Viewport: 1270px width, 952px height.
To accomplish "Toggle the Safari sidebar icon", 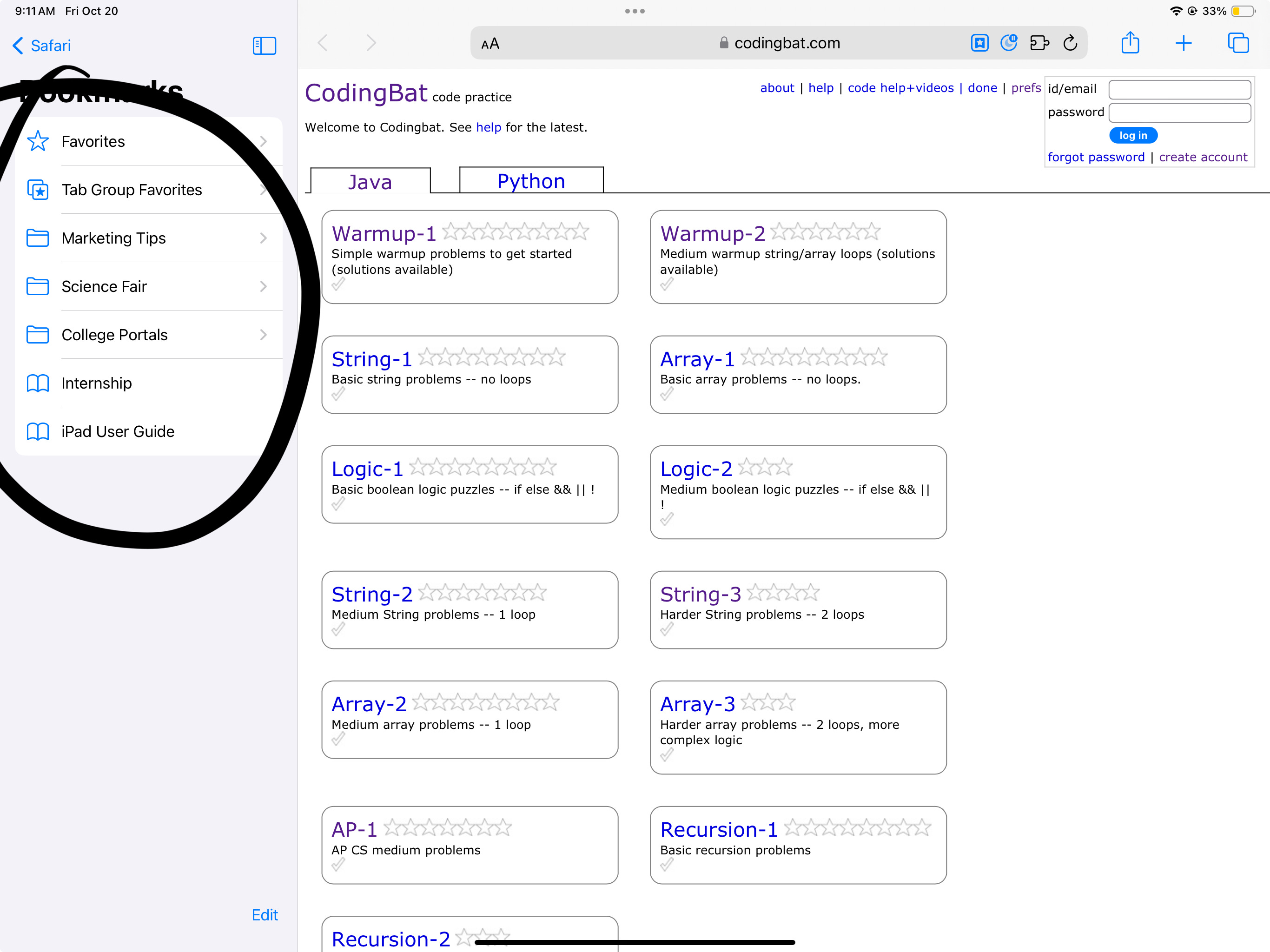I will point(264,46).
